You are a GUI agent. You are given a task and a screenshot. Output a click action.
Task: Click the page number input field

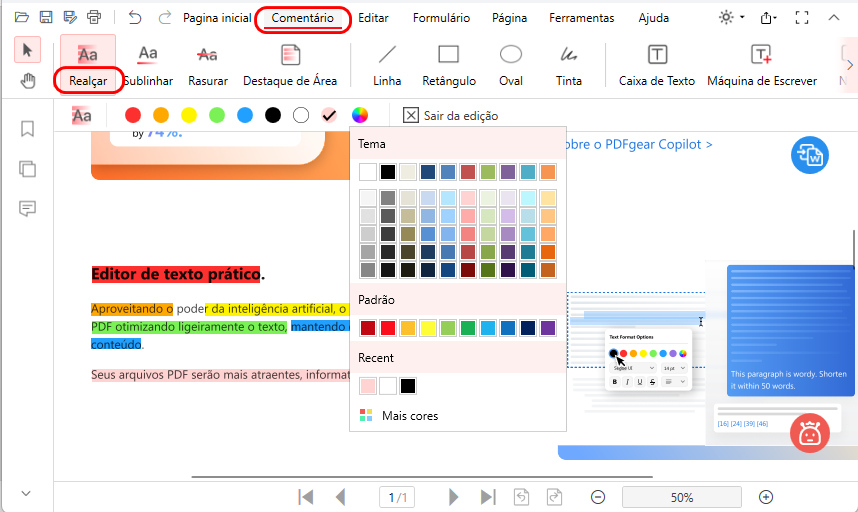(397, 497)
